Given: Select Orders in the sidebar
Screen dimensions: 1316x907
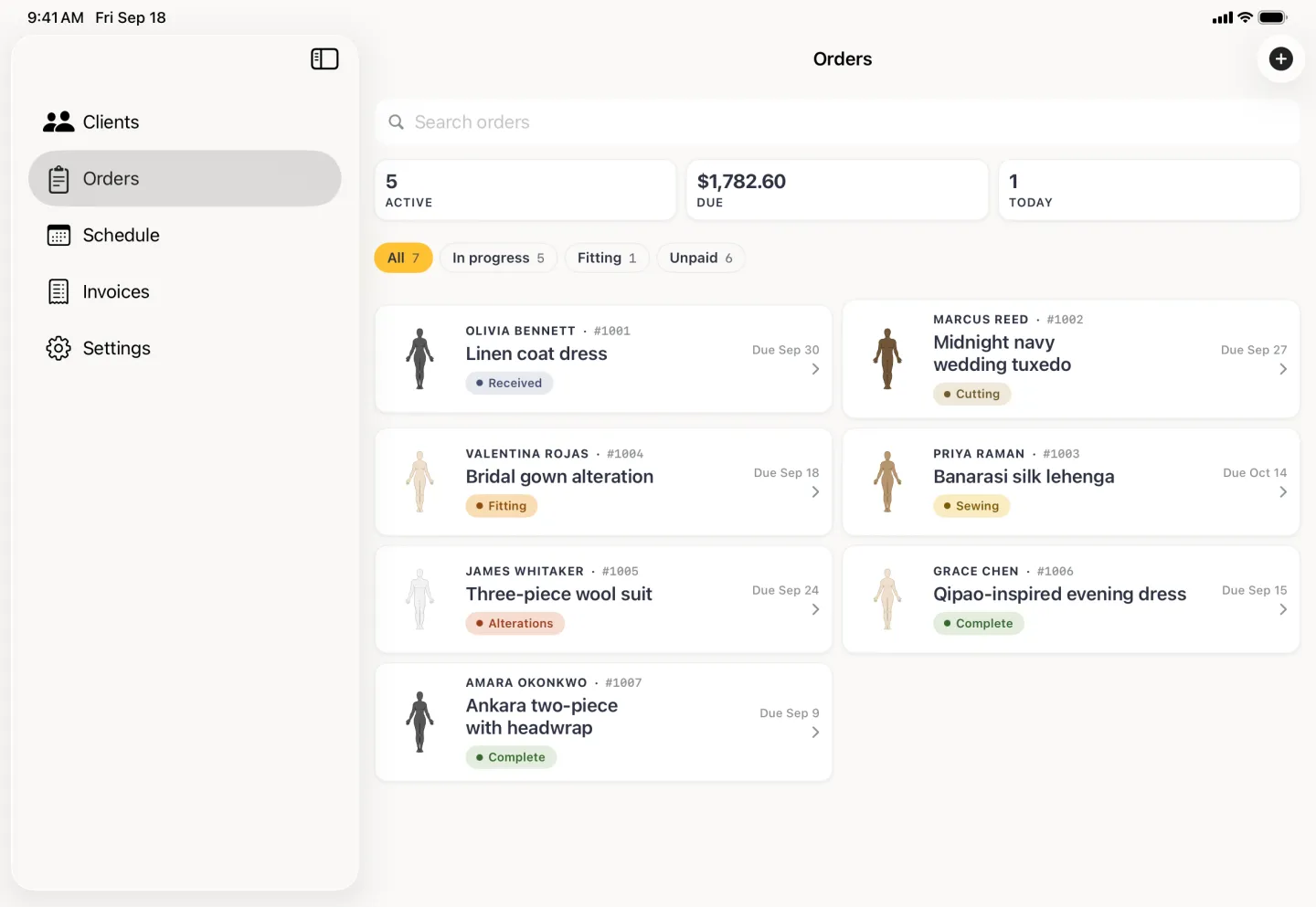Looking at the screenshot, I should click(185, 179).
